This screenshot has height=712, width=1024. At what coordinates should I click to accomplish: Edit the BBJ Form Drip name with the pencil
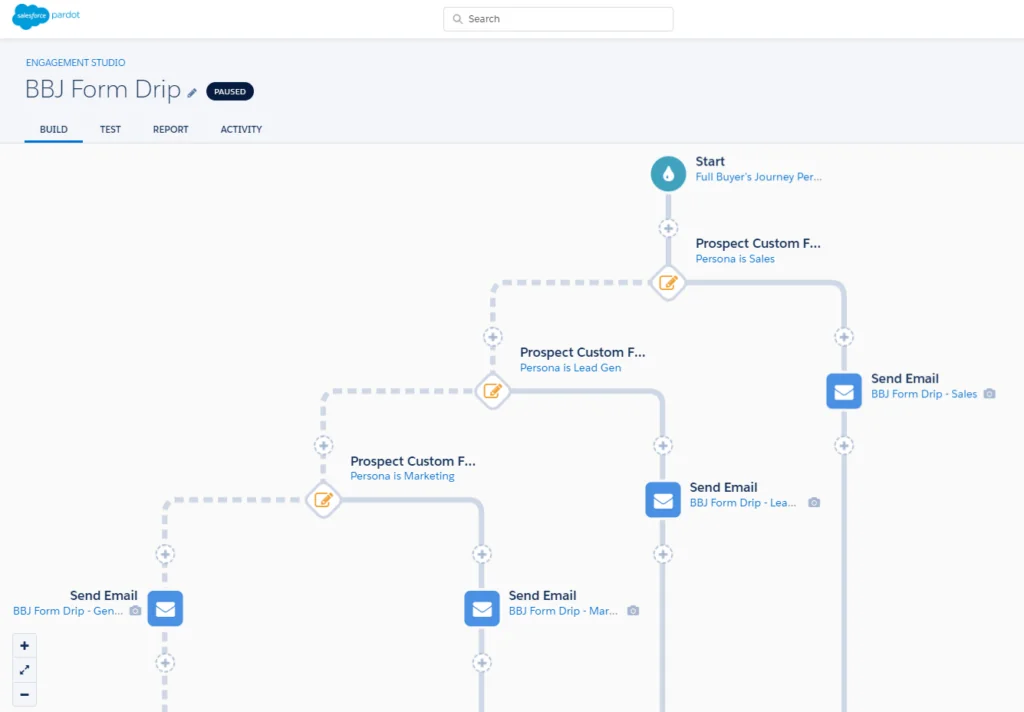point(192,93)
